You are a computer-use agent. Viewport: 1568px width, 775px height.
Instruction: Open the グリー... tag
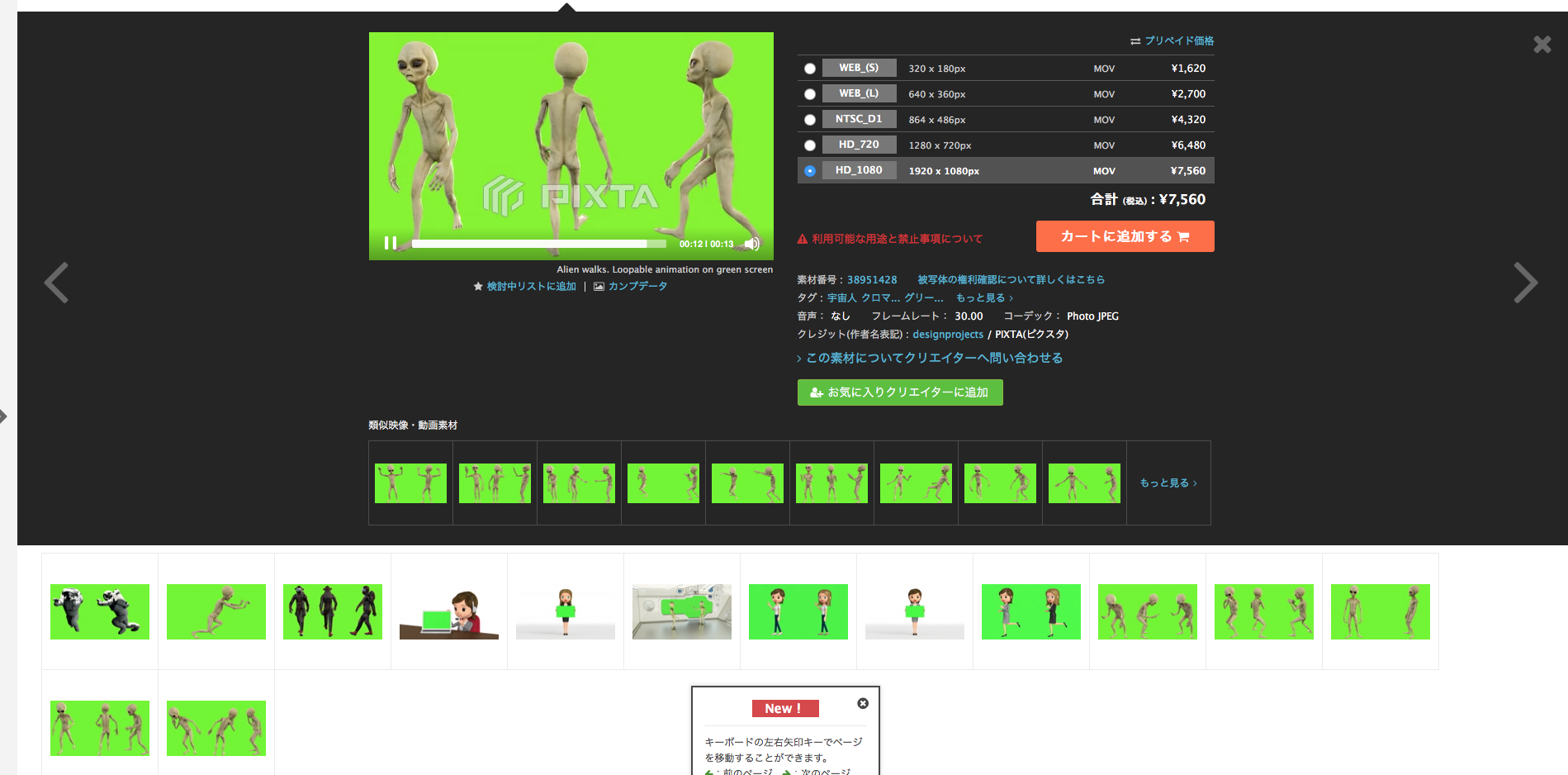point(924,298)
